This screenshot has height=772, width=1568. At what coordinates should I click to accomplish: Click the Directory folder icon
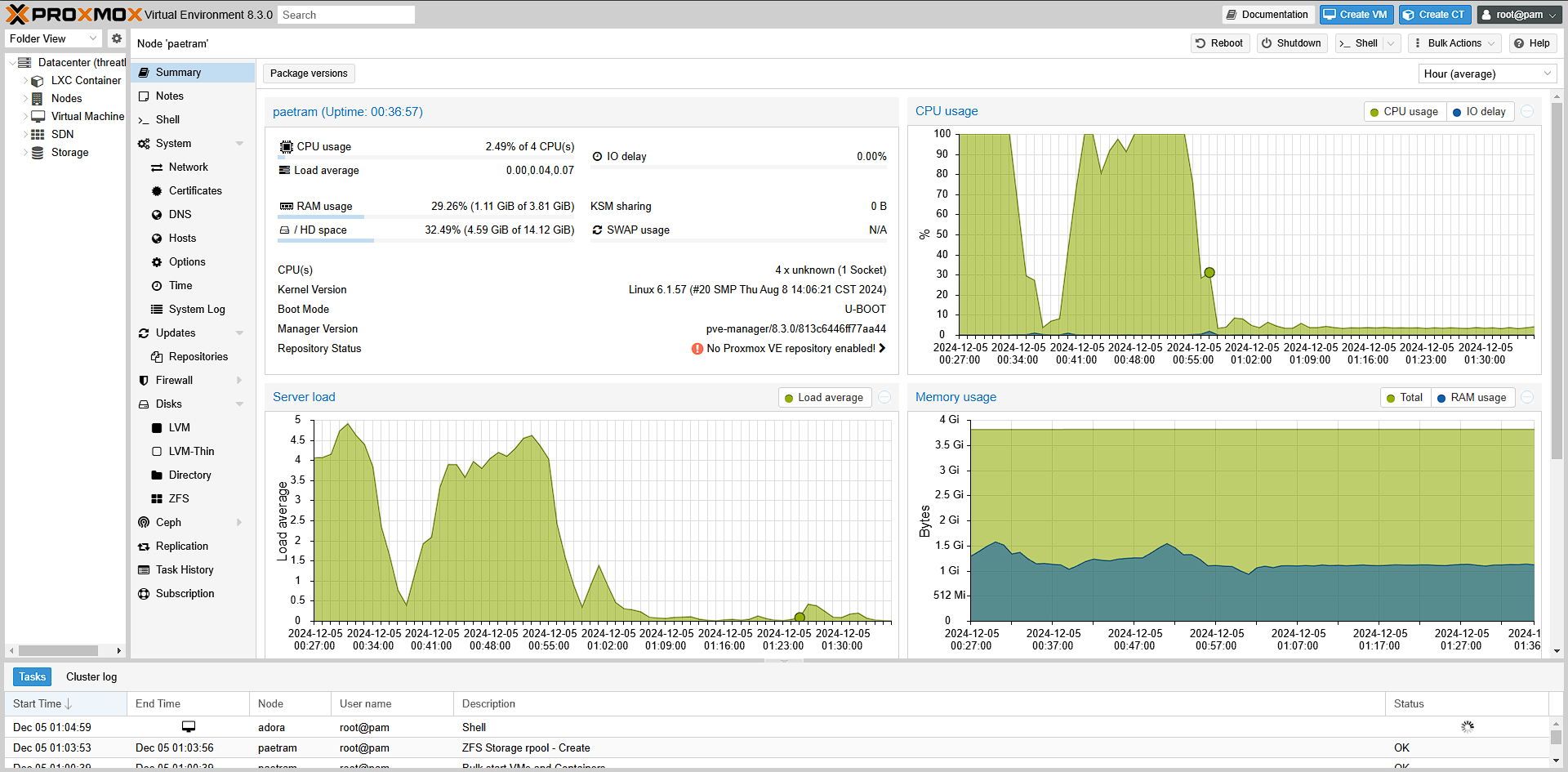point(157,475)
